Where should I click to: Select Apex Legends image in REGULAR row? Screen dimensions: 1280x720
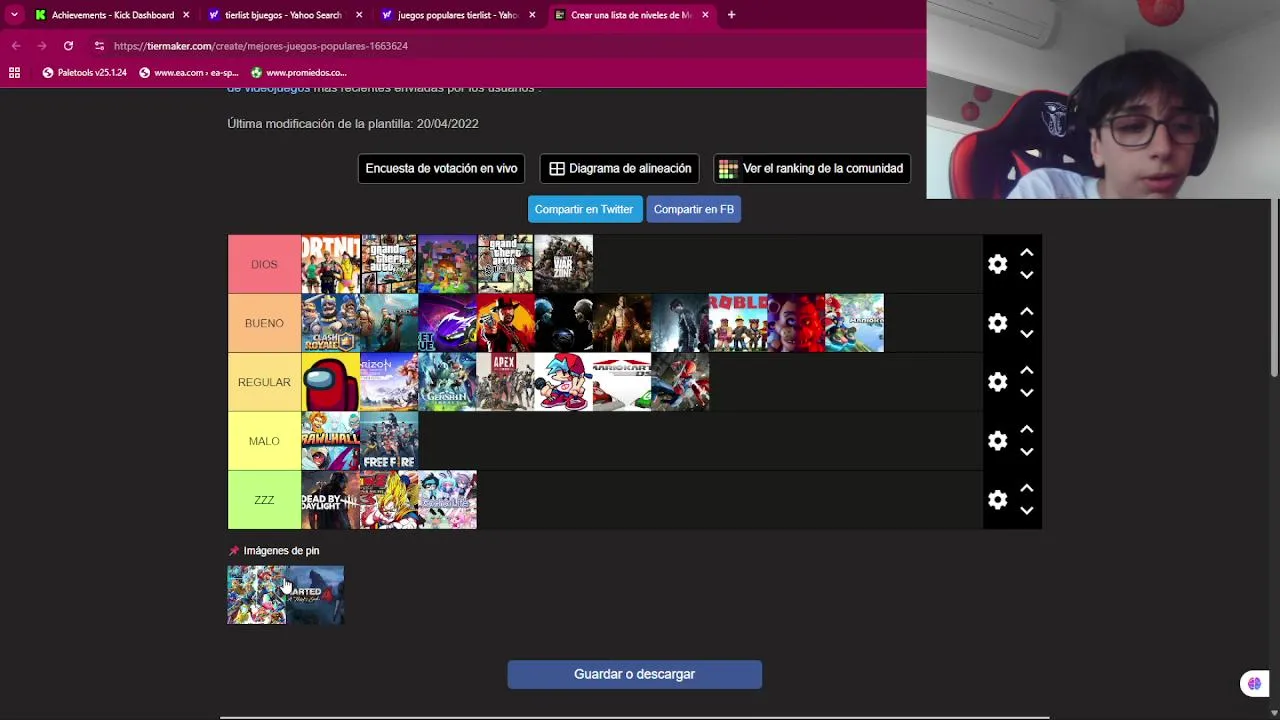tap(505, 382)
